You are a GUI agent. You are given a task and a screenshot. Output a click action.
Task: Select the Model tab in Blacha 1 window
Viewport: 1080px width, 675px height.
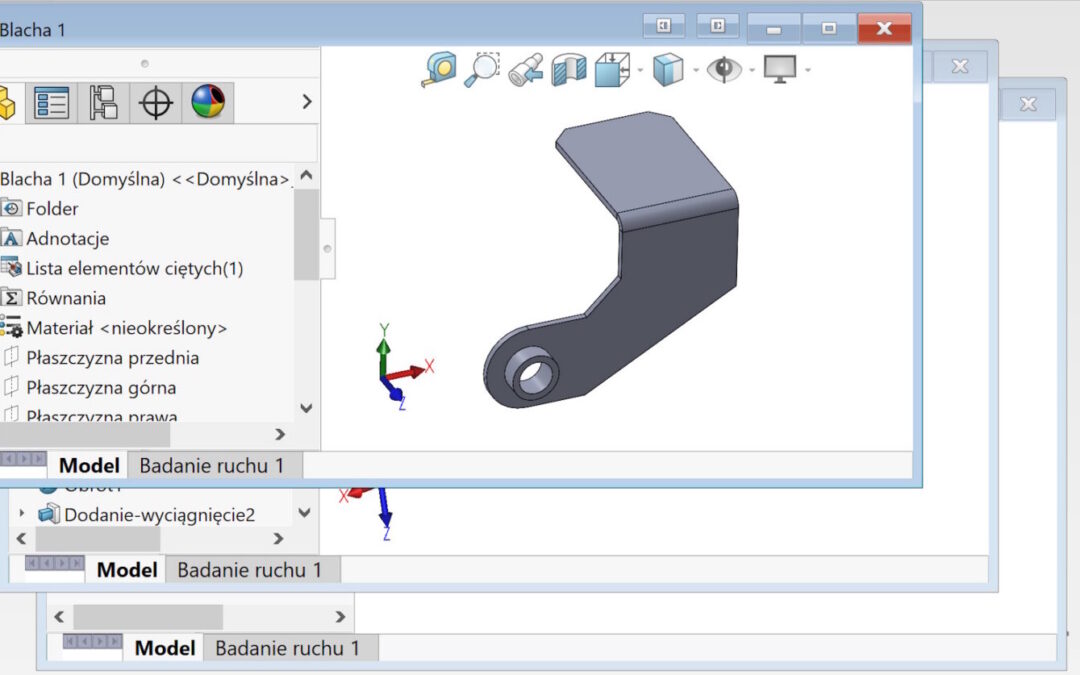(x=89, y=465)
